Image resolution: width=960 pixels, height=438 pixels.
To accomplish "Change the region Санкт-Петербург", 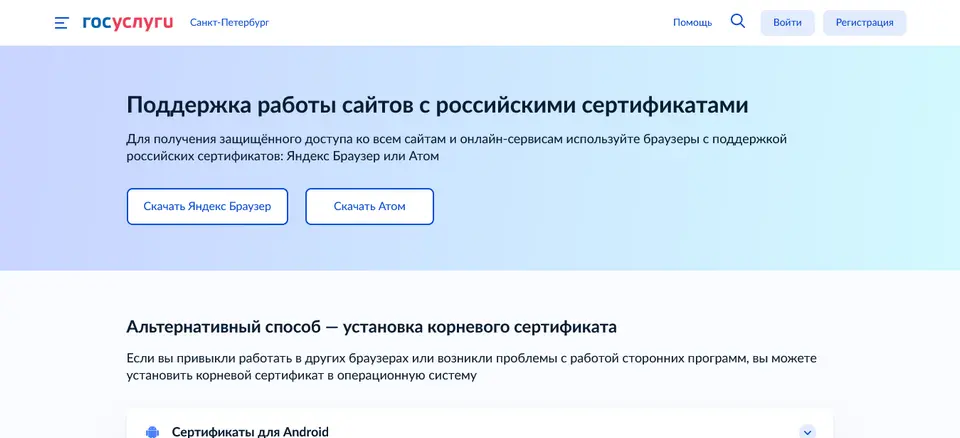I will point(230,23).
